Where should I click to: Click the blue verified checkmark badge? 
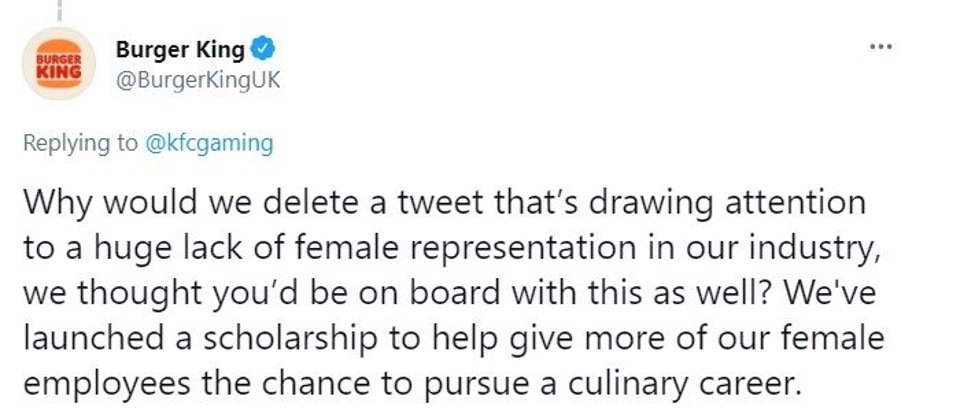pyautogui.click(x=262, y=49)
